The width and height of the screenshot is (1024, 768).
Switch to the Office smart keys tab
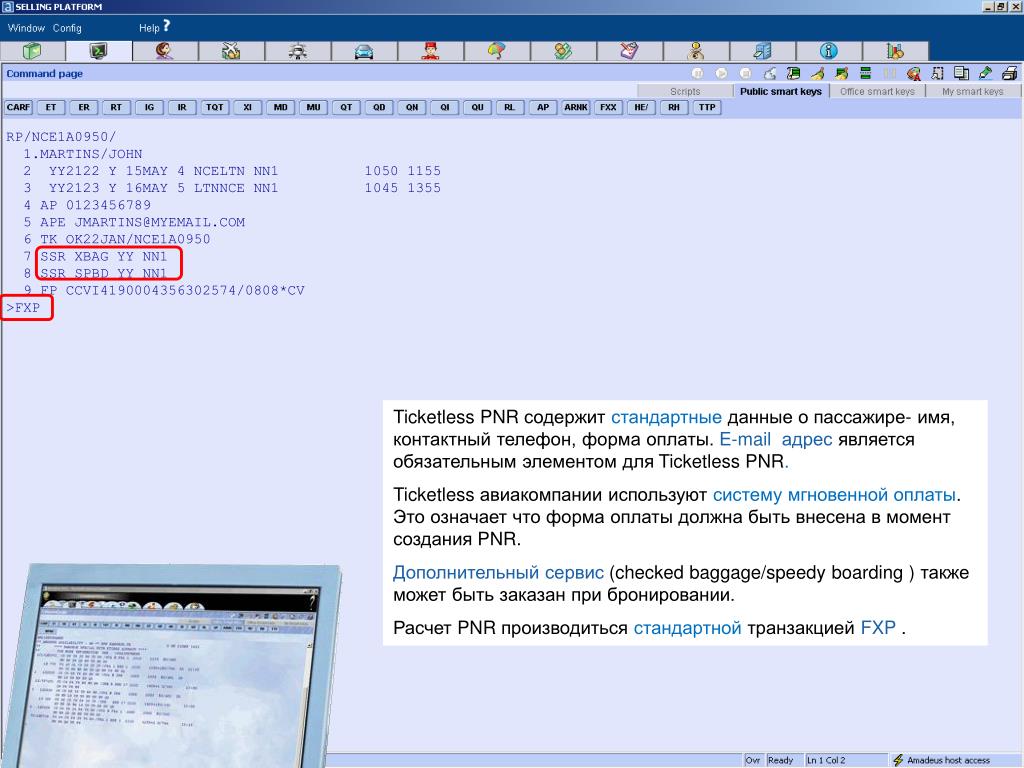point(877,91)
